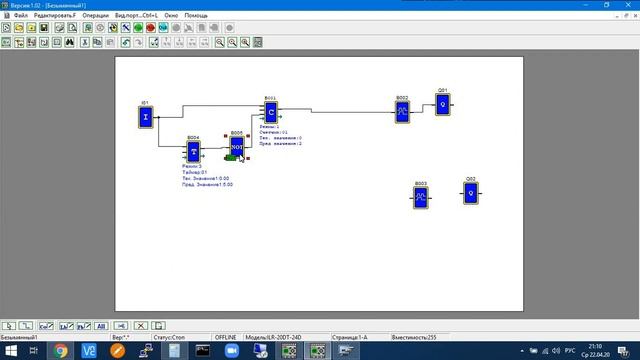640x360 pixels.
Task: Click the Страница:1-A status text
Action: point(350,338)
